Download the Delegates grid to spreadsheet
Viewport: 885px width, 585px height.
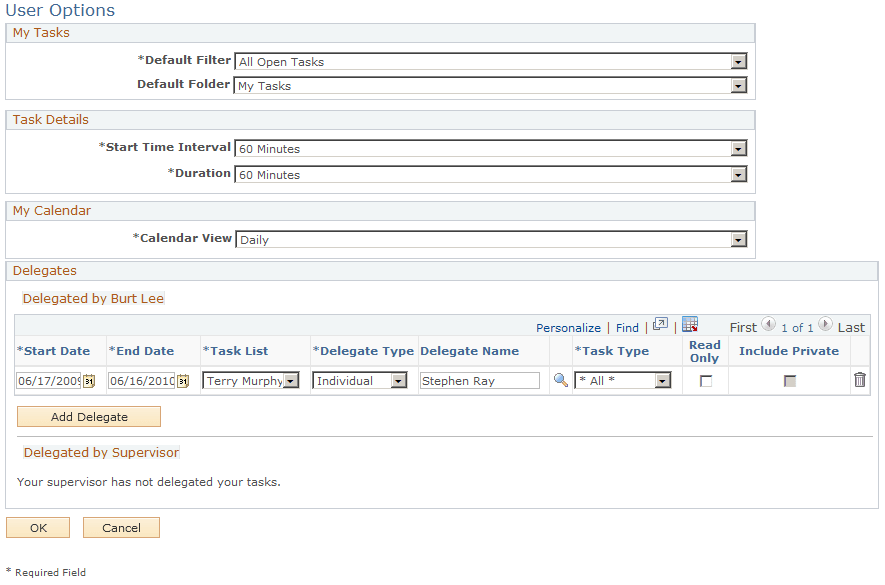tap(690, 325)
